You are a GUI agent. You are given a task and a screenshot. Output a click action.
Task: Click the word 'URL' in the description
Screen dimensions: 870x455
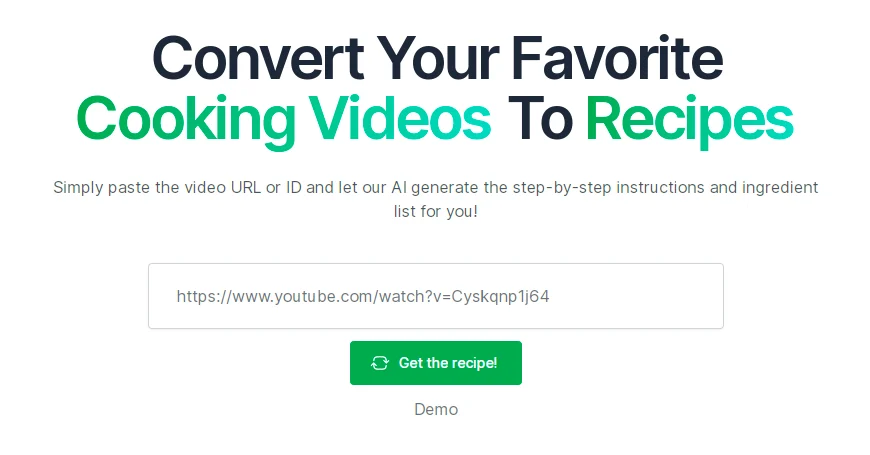[246, 188]
